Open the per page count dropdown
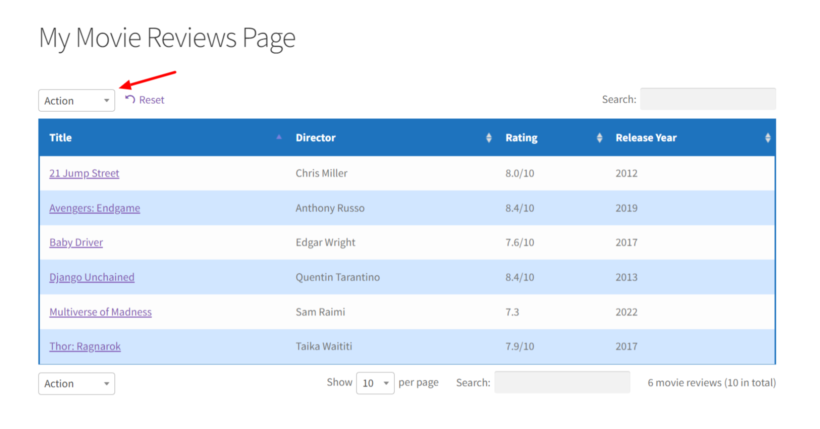Image resolution: width=820 pixels, height=429 pixels. [375, 383]
